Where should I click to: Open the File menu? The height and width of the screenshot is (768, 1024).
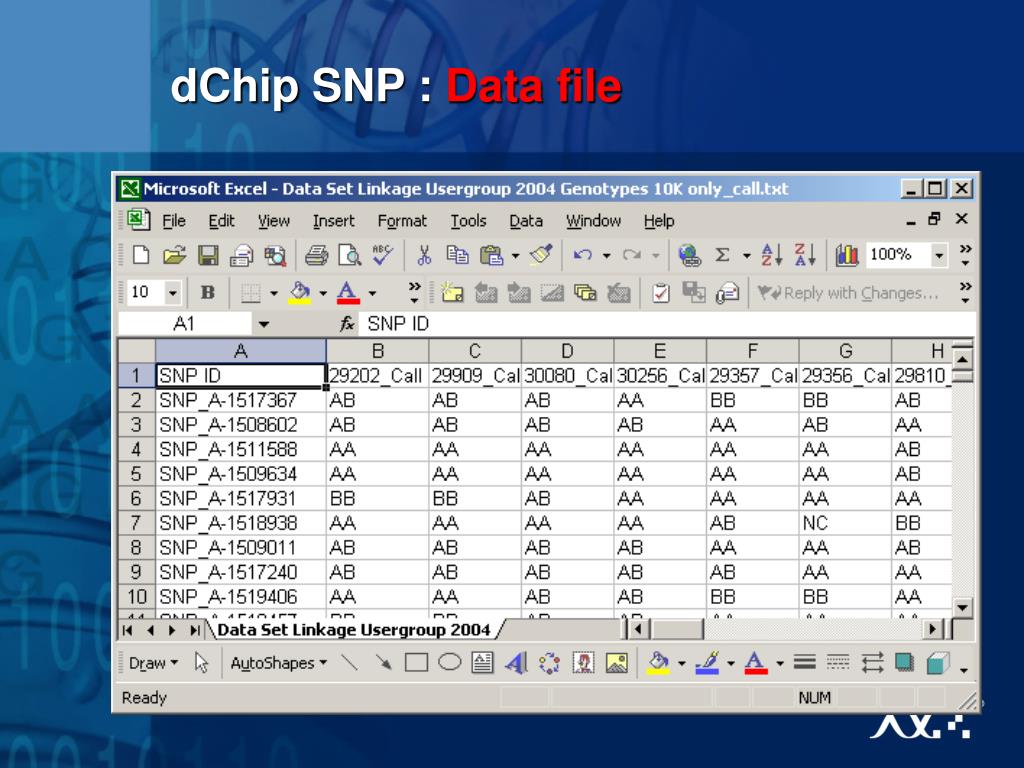[174, 221]
